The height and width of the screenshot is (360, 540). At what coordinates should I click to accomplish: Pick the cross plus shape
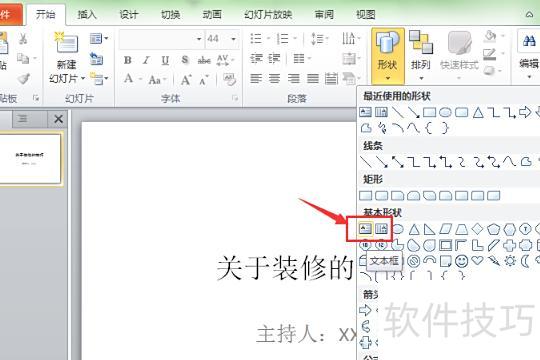click(x=509, y=245)
